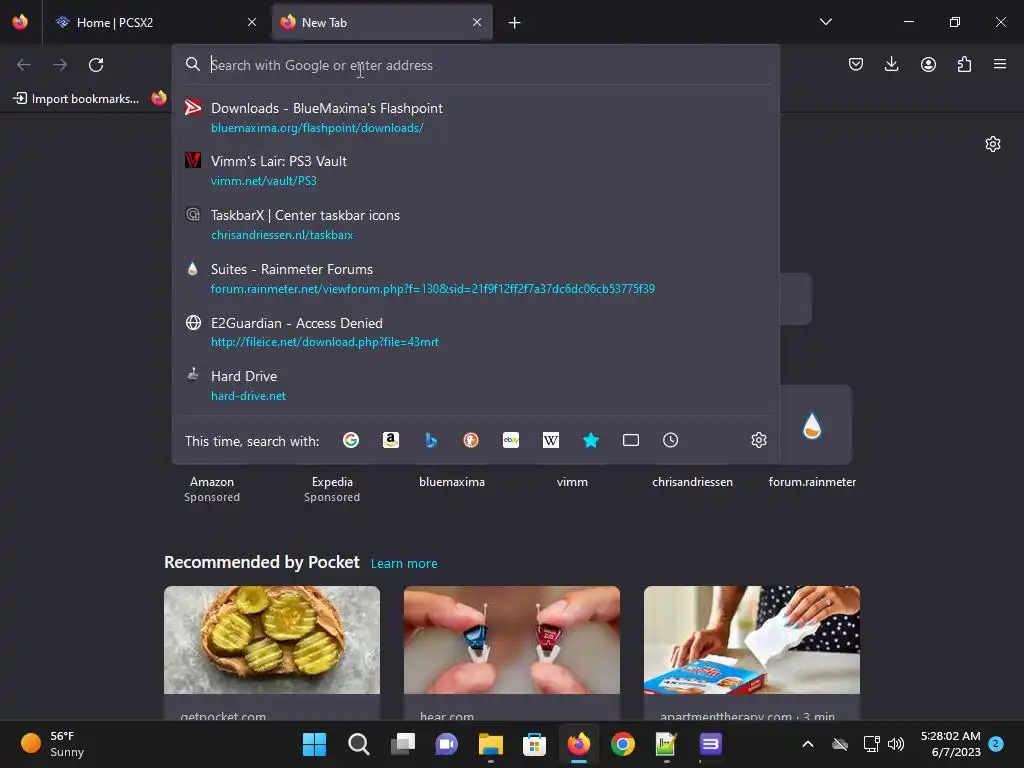
Task: Open Firefox View in tab strip
Action: coord(20,22)
